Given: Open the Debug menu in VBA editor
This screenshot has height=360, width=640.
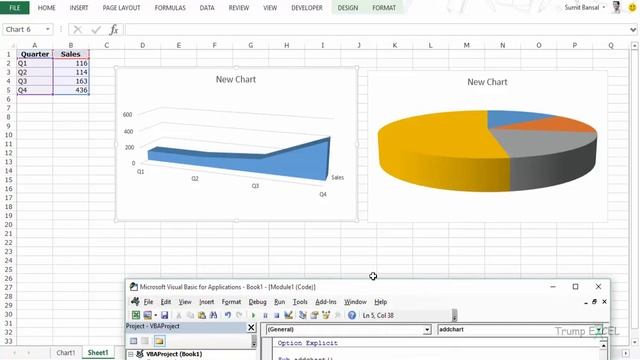Looking at the screenshot, I should pos(258,302).
